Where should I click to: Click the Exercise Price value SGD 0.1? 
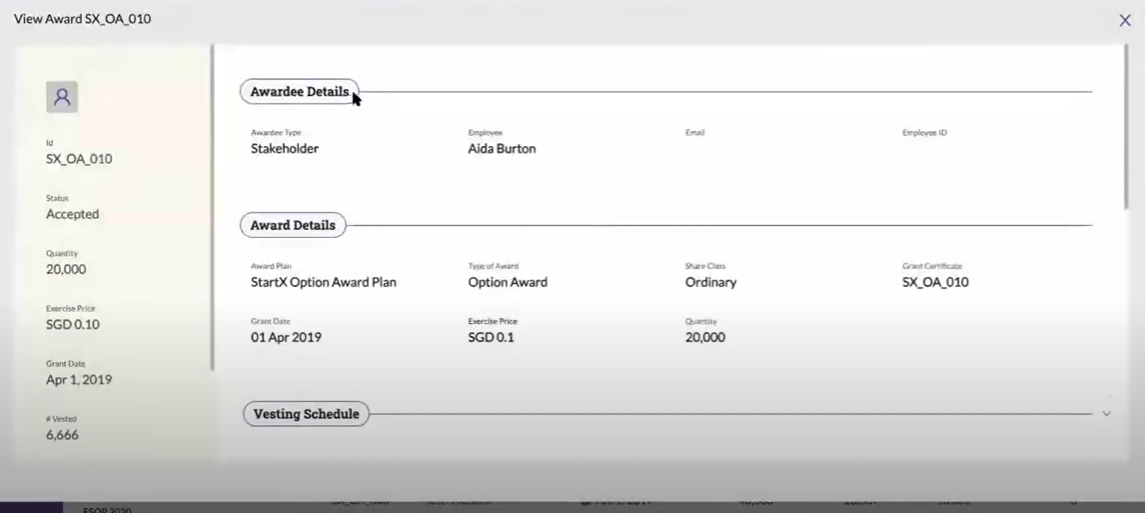point(491,338)
